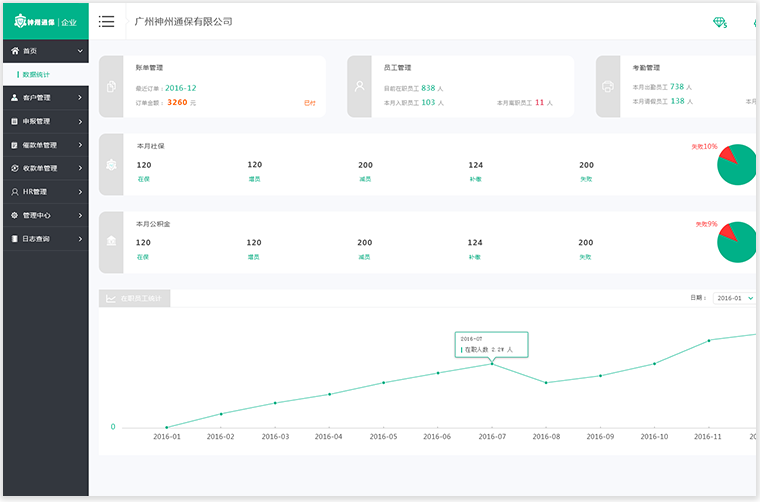The height and width of the screenshot is (502, 760).
Task: Open the 管理中心 sidebar item
Action: point(44,215)
